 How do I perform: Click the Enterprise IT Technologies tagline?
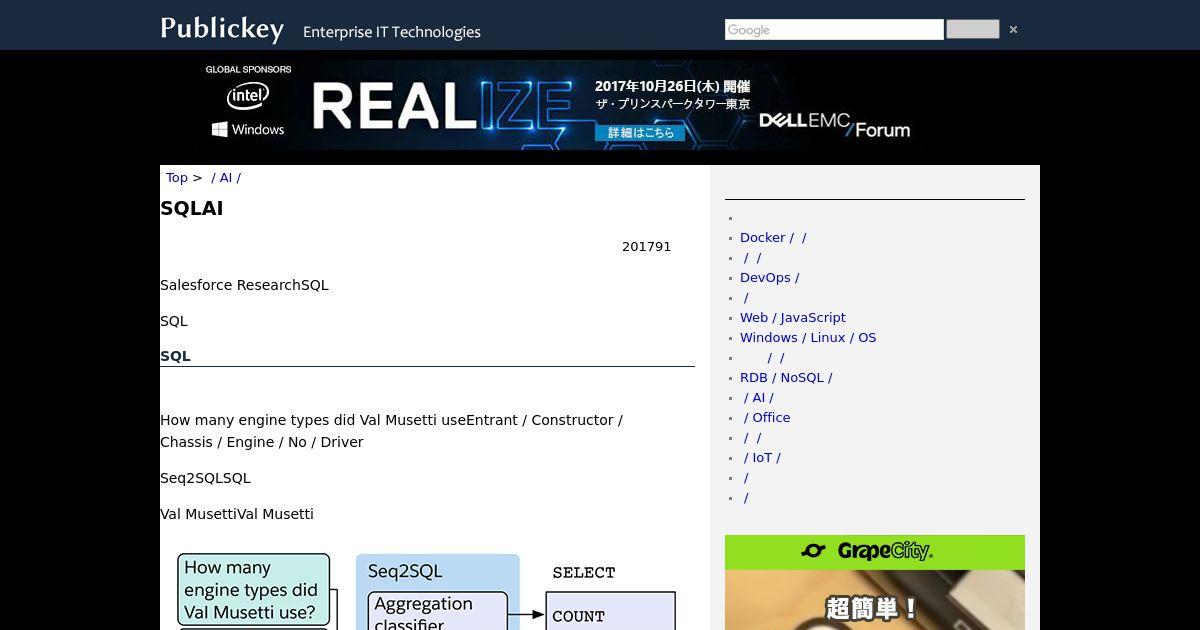(x=392, y=32)
